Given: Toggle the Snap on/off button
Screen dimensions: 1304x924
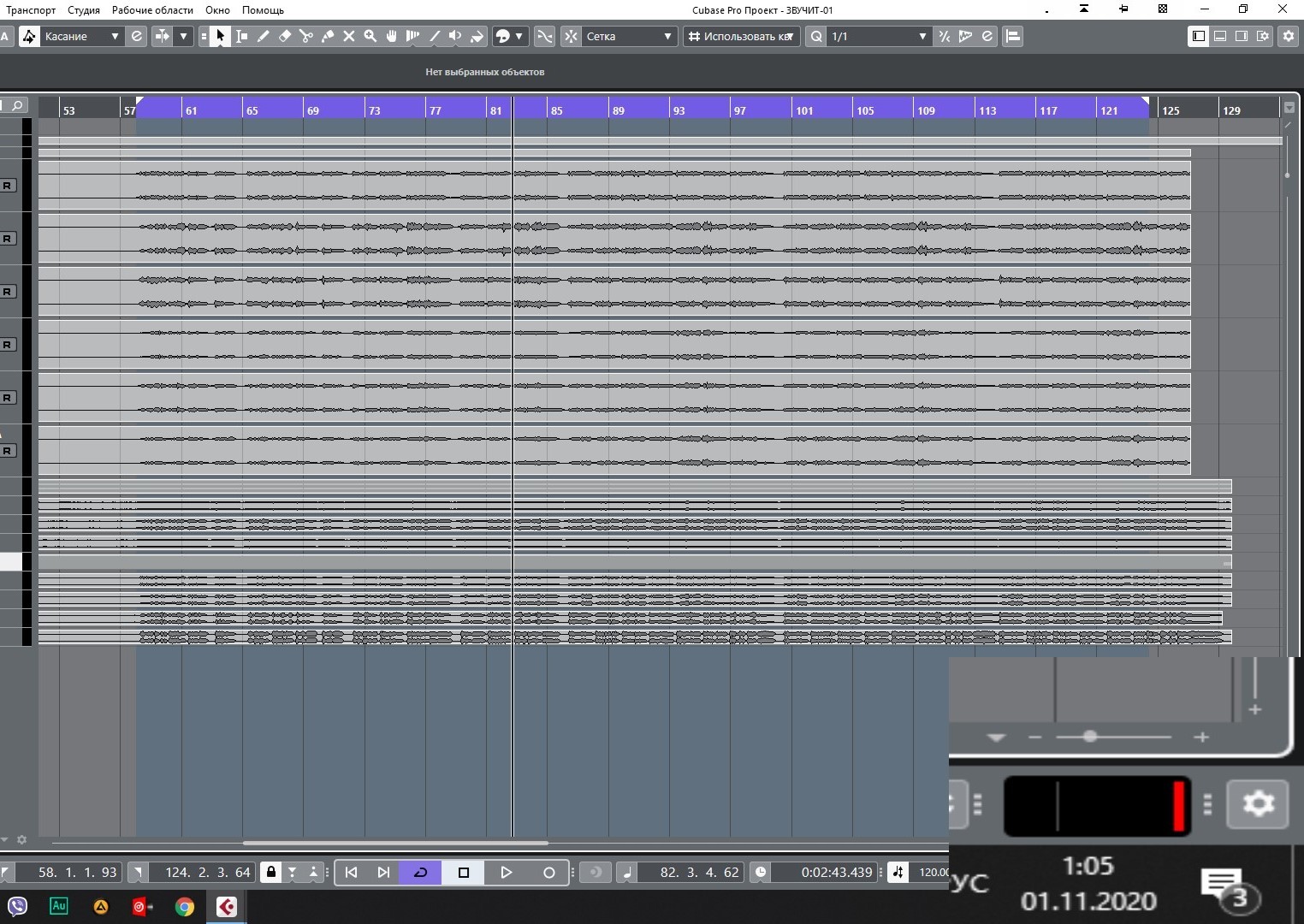Looking at the screenshot, I should [x=571, y=36].
